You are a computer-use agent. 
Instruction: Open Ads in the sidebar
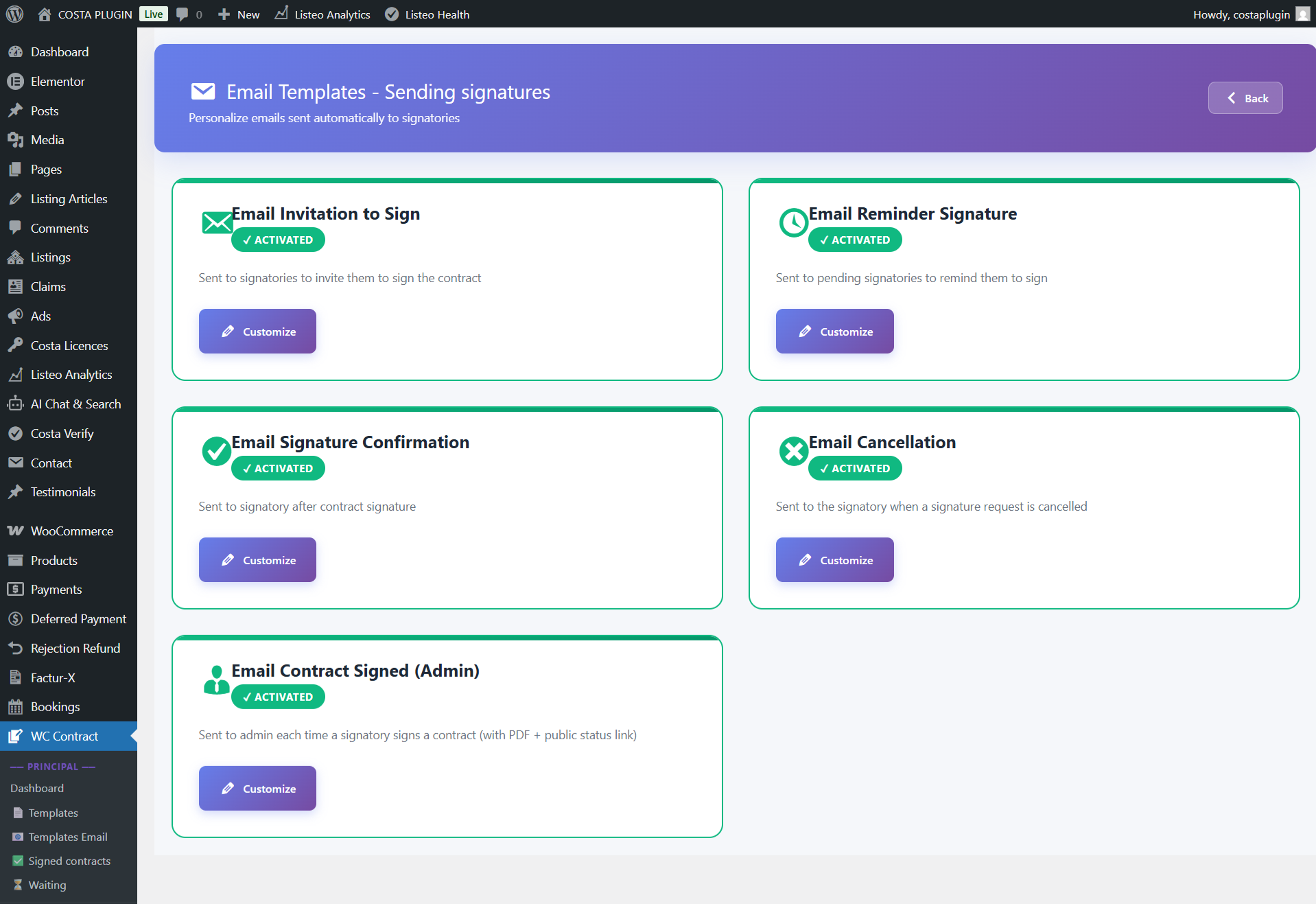click(x=69, y=316)
